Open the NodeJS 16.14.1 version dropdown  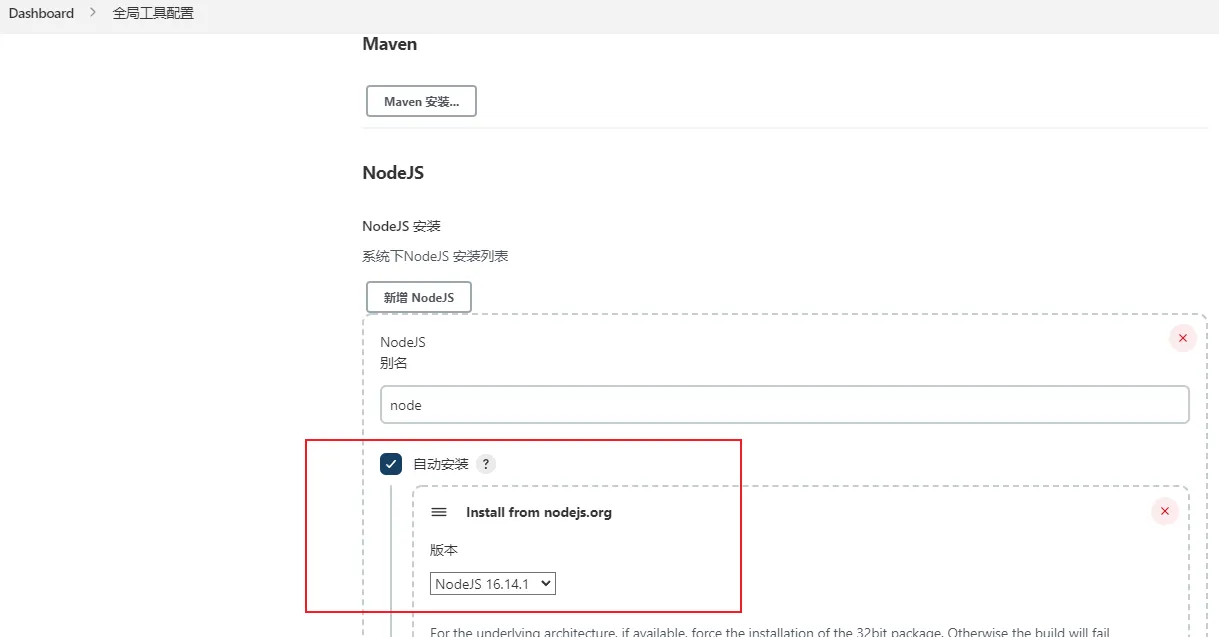click(x=493, y=583)
